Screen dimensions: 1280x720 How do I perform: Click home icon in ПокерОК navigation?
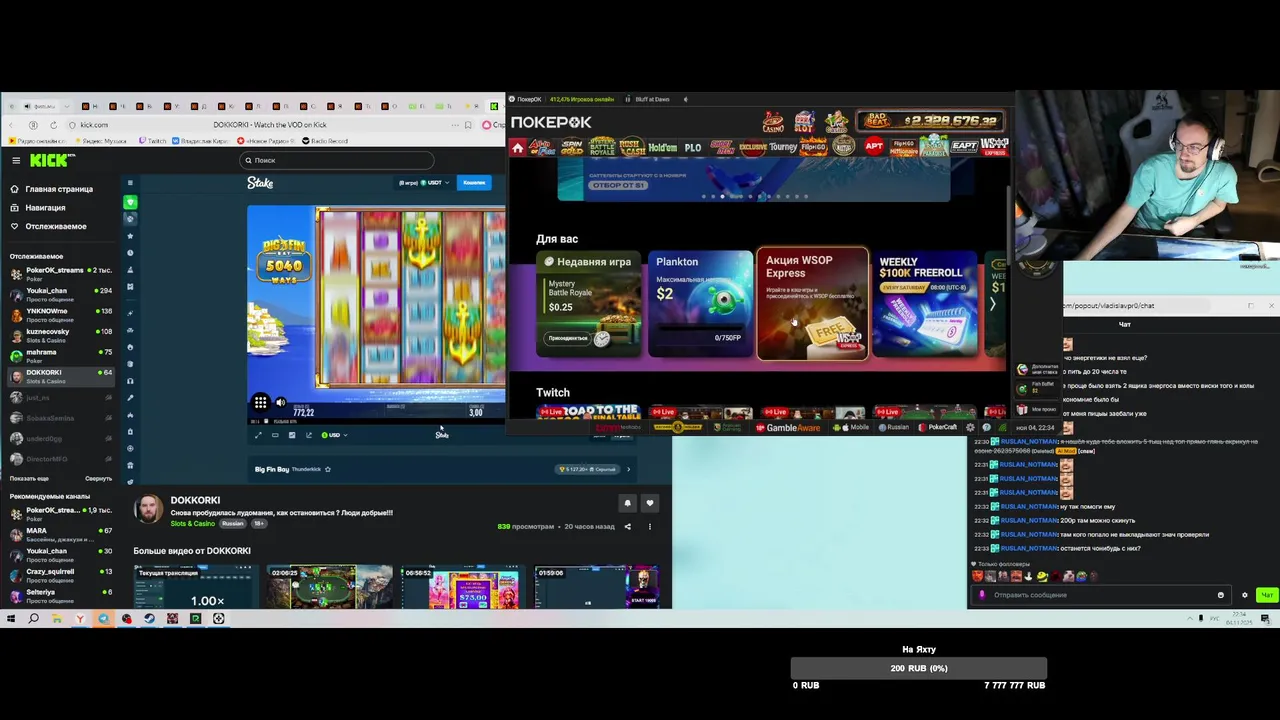point(517,148)
